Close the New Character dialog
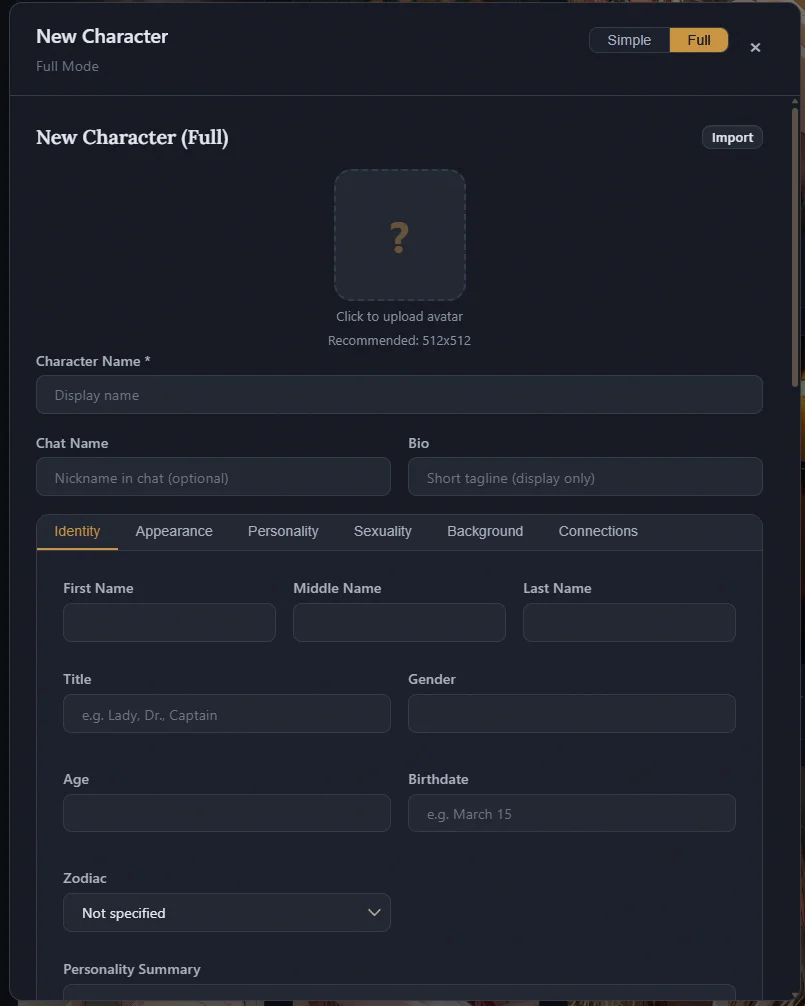The image size is (805, 1006). tap(755, 47)
